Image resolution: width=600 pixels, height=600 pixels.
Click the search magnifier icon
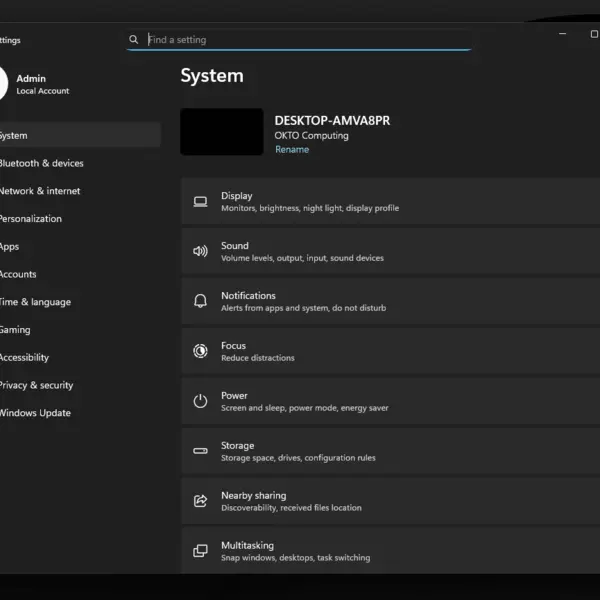(134, 39)
